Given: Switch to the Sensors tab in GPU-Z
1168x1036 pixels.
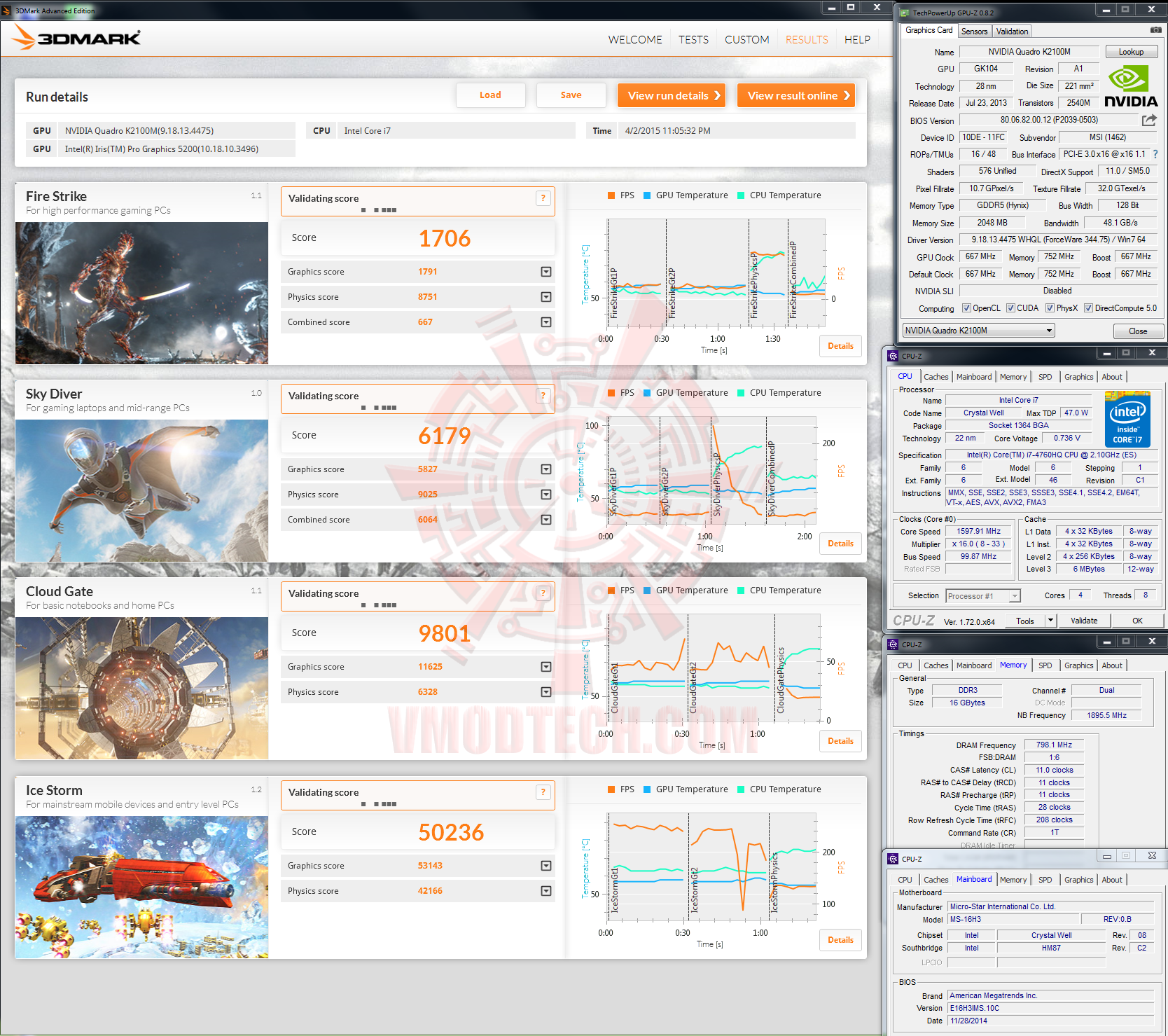Looking at the screenshot, I should (974, 32).
